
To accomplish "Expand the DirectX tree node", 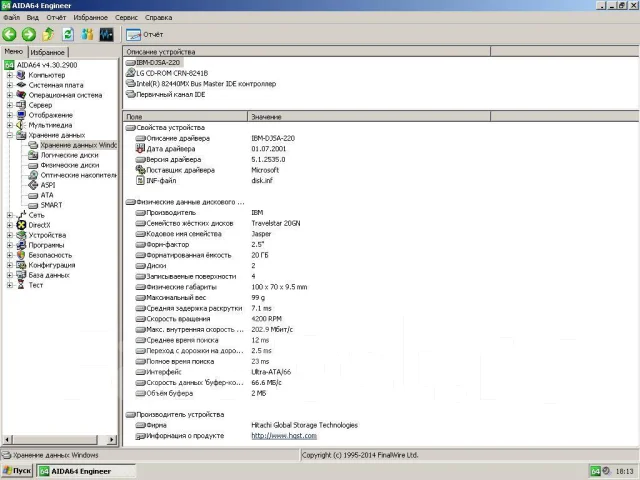I will [10, 225].
